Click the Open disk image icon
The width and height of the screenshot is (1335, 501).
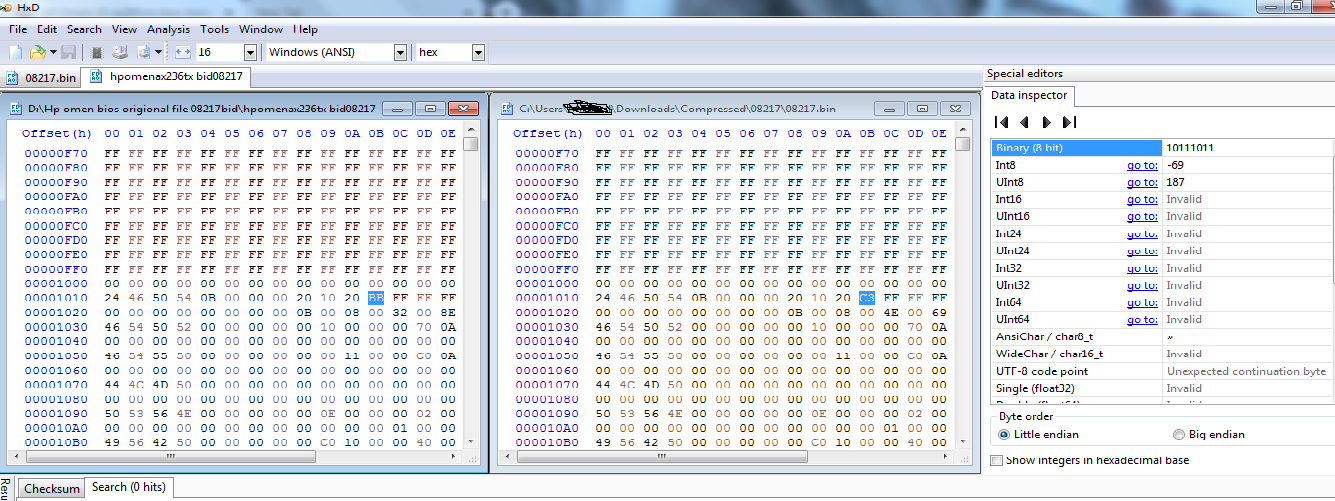pos(144,52)
